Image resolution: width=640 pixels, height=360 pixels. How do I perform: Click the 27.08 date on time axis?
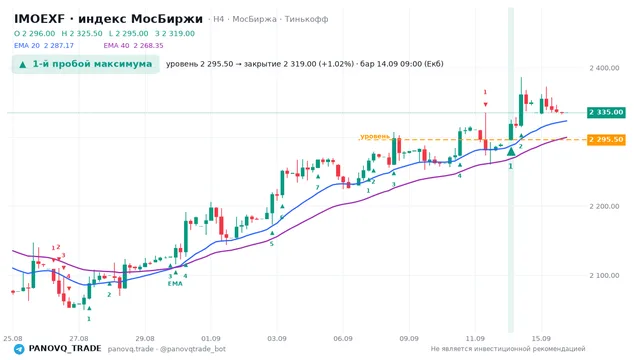tap(79, 338)
